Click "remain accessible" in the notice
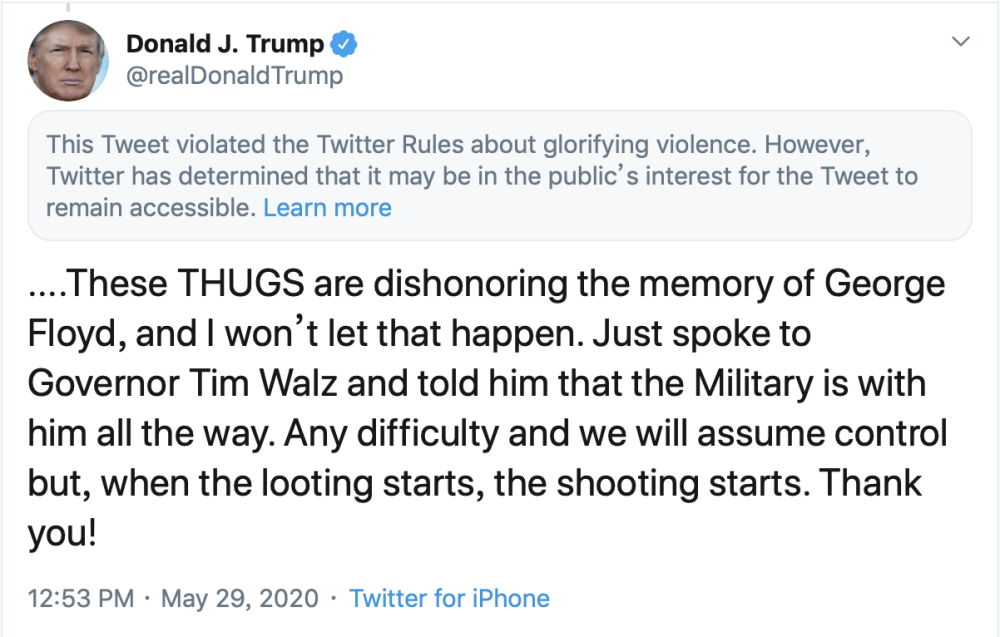This screenshot has width=1000, height=637. (150, 208)
